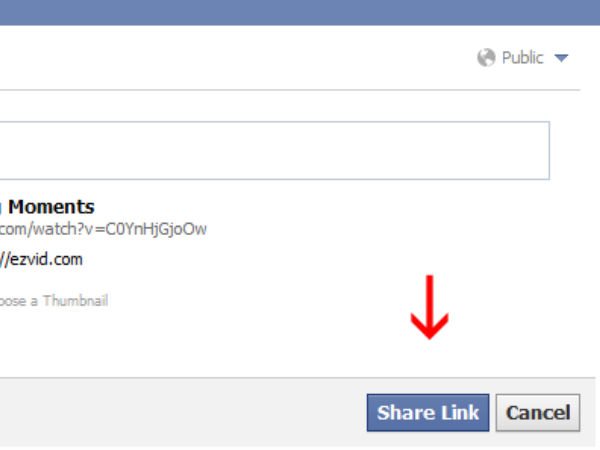This screenshot has height=450, width=600.
Task: Focus the empty message text box
Action: click(x=275, y=150)
